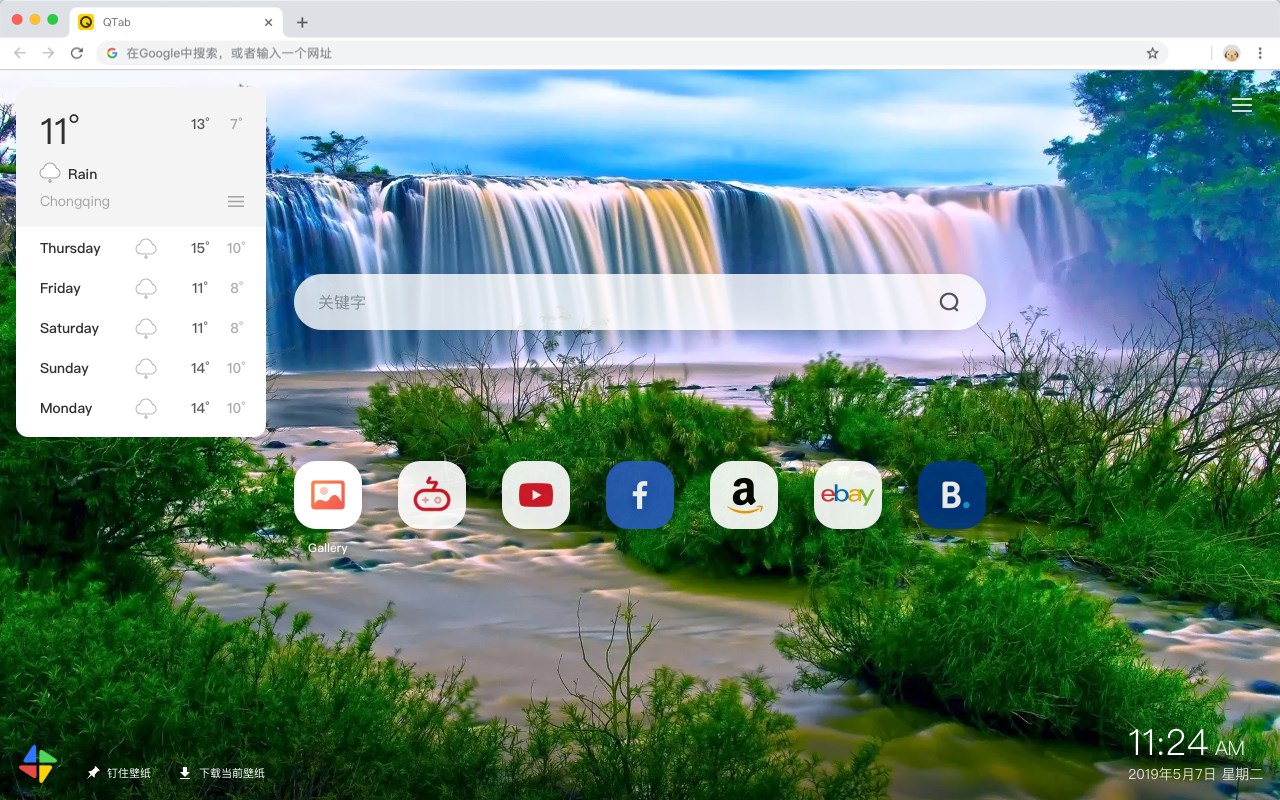The image size is (1280, 800).
Task: Download the current wallpaper
Action: (x=222, y=773)
